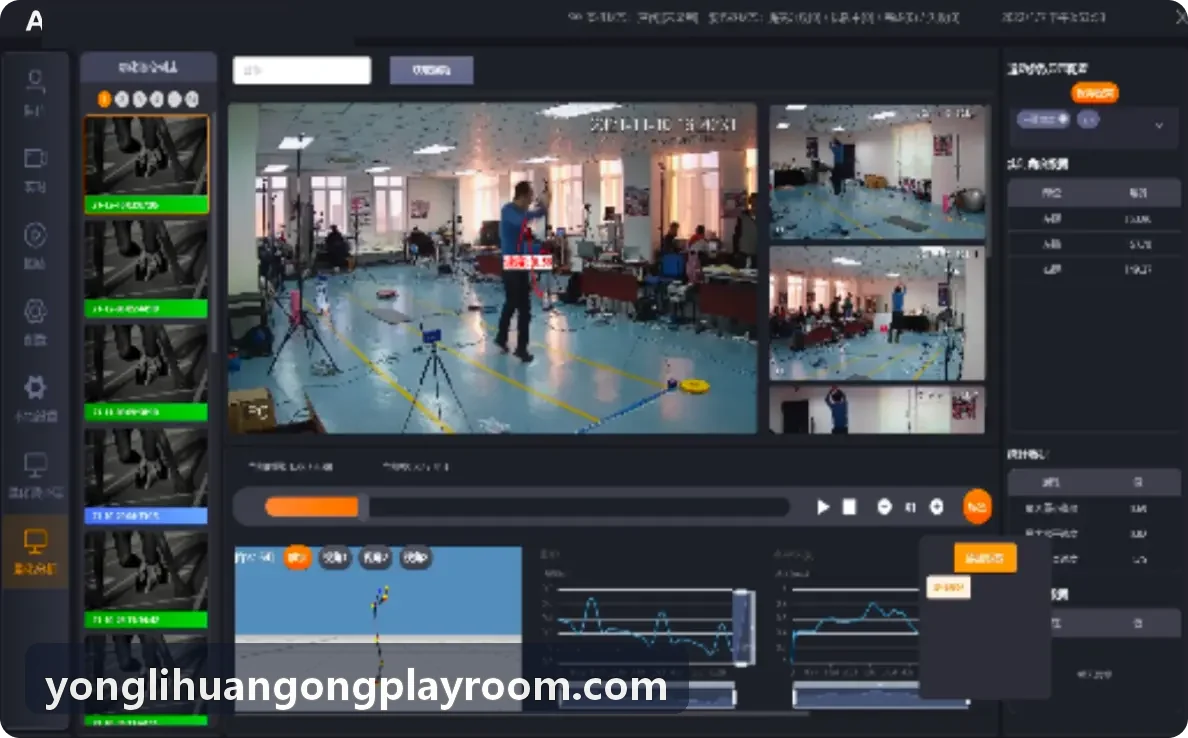Image resolution: width=1188 pixels, height=738 pixels.
Task: Go to the second page dot above thumbnails
Action: (x=122, y=99)
